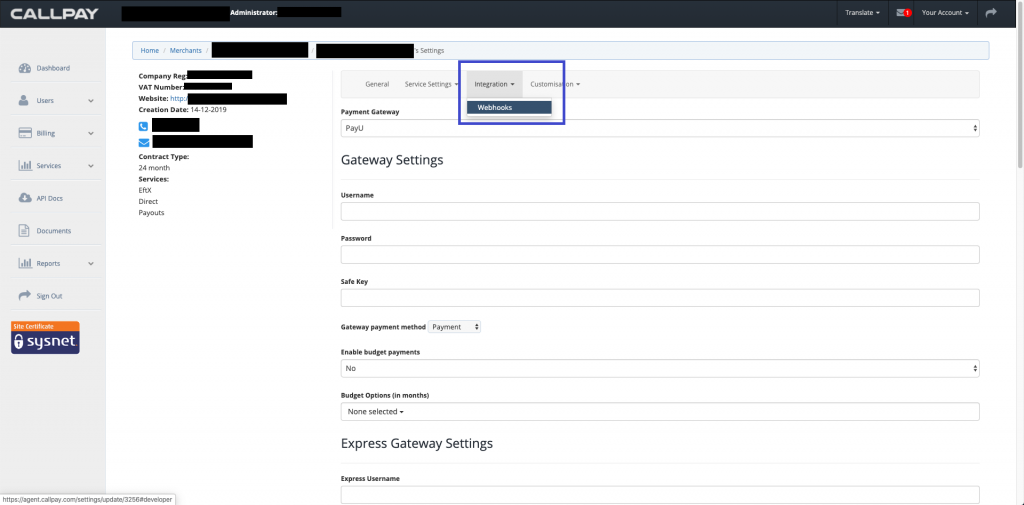Click the Direct service text

148,201
